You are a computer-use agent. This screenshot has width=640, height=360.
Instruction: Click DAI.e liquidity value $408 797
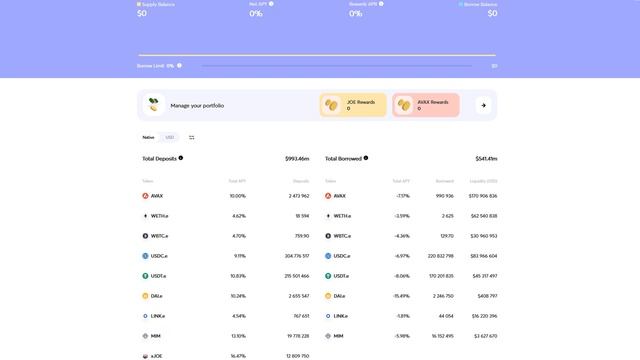pyautogui.click(x=487, y=296)
